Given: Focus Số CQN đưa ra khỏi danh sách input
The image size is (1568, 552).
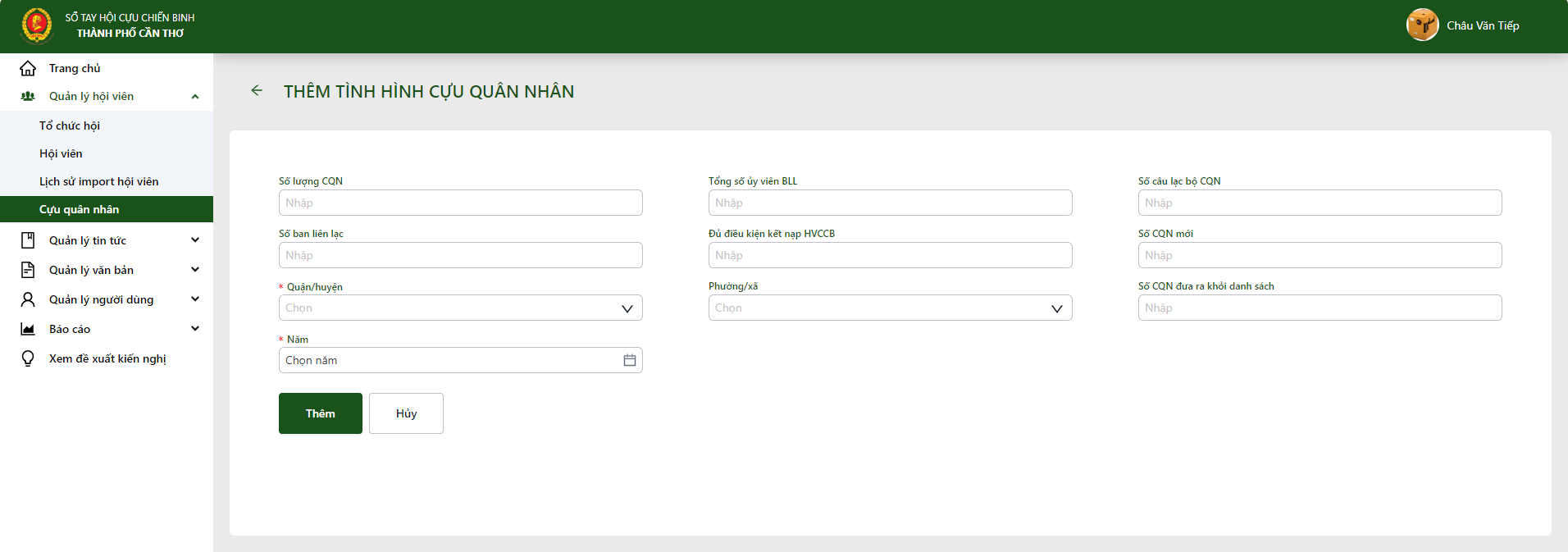Looking at the screenshot, I should 1320,308.
